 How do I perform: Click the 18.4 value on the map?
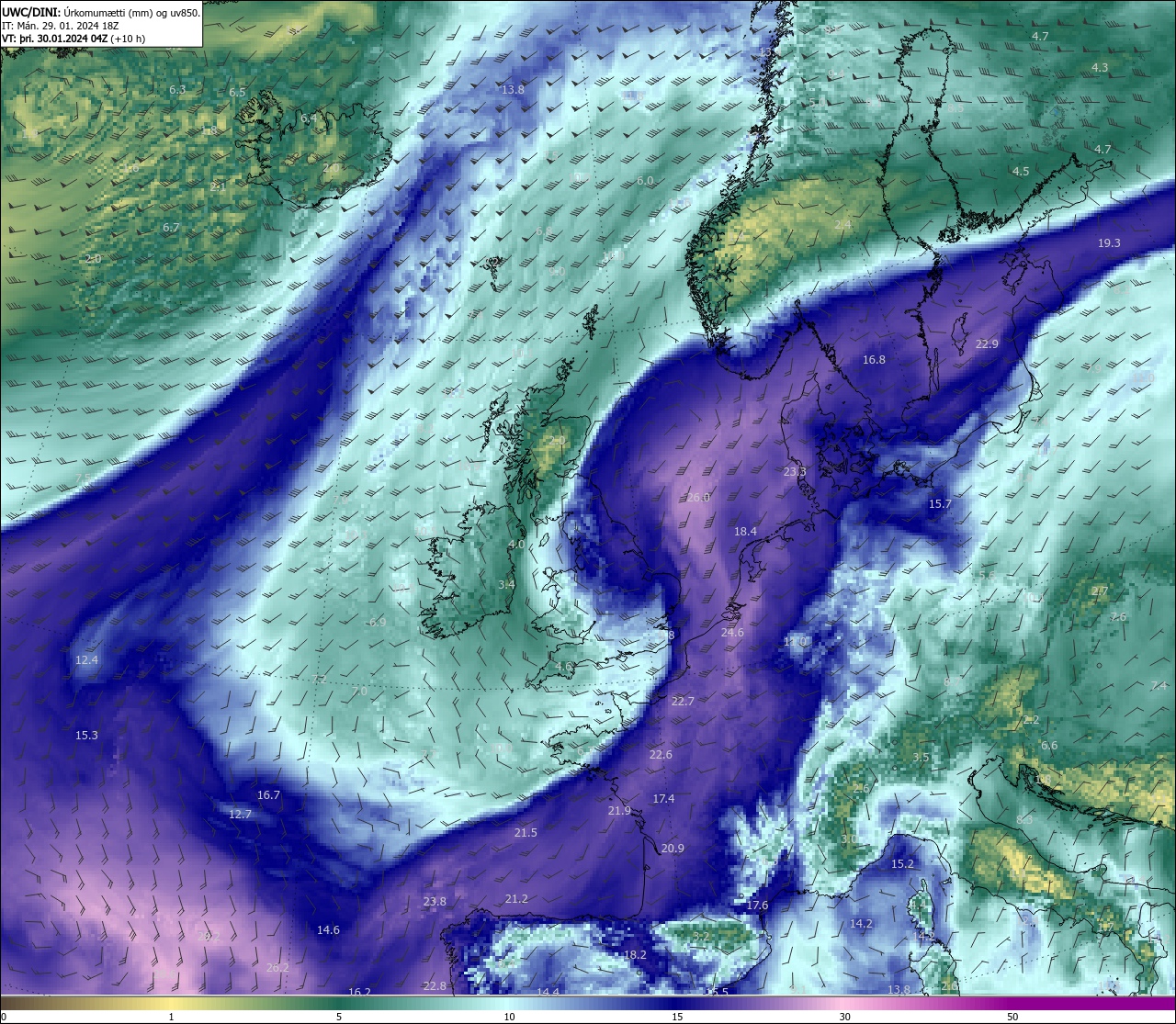tap(745, 532)
